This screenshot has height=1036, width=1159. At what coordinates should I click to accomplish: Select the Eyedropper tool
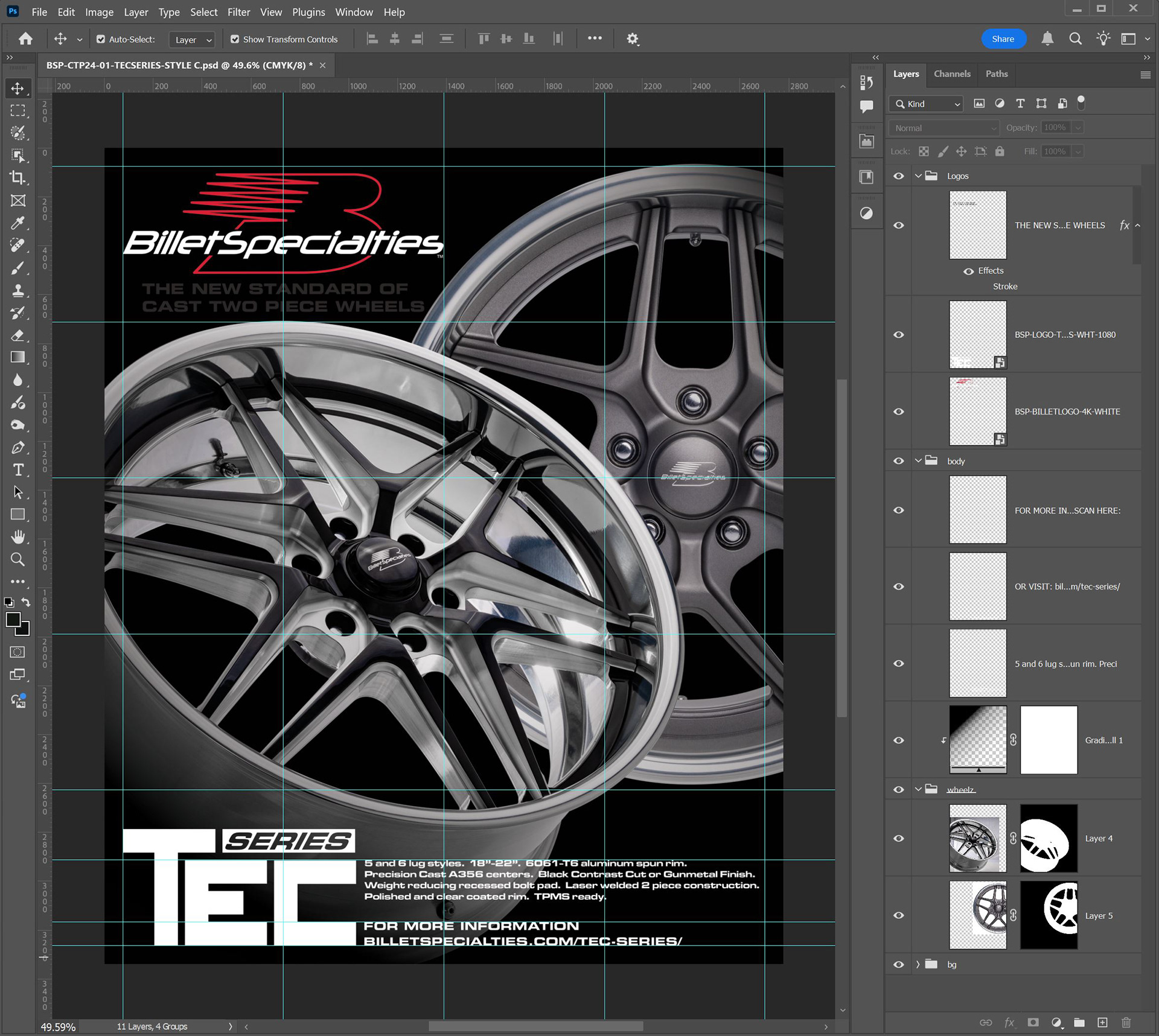[x=18, y=223]
